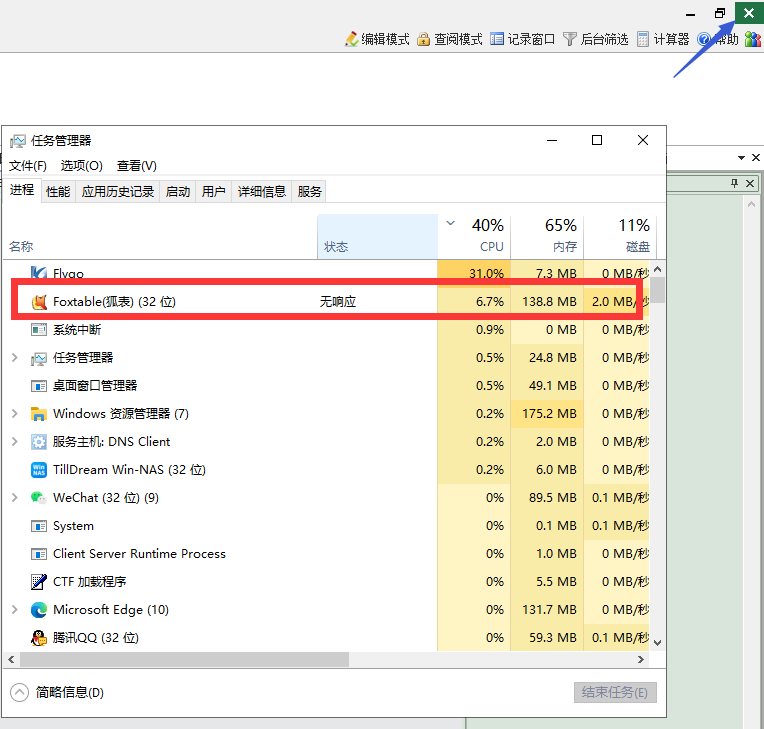
Task: Click the horizontal scrollbar right arrow
Action: pyautogui.click(x=641, y=659)
